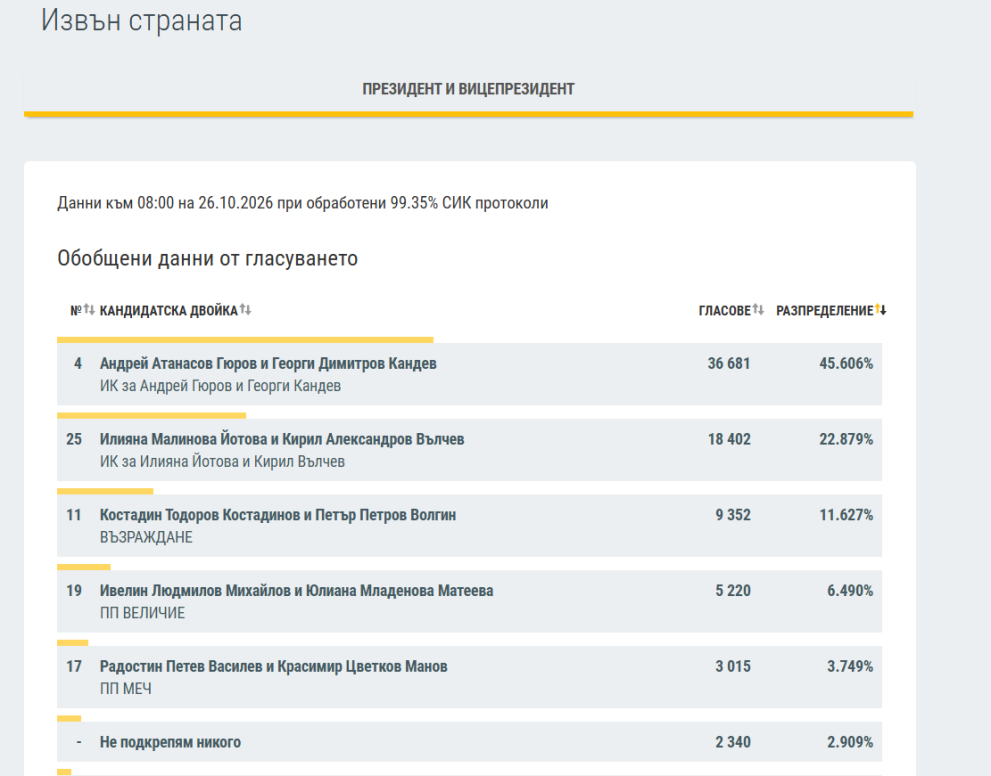
Task: Click the 6.490% distribution value
Action: [850, 591]
